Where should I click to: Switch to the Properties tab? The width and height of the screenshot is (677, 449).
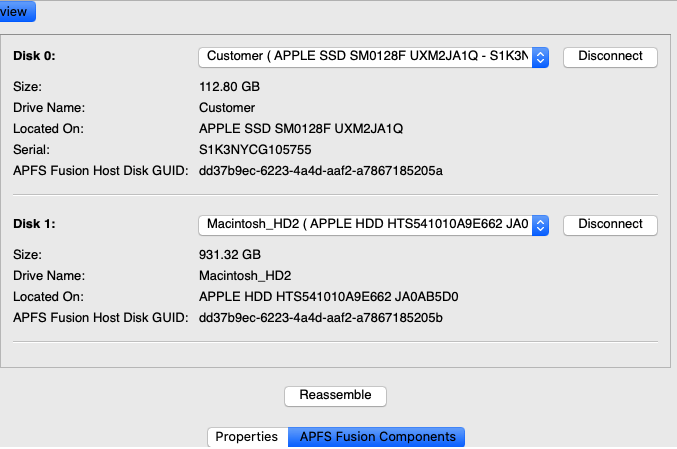[247, 437]
